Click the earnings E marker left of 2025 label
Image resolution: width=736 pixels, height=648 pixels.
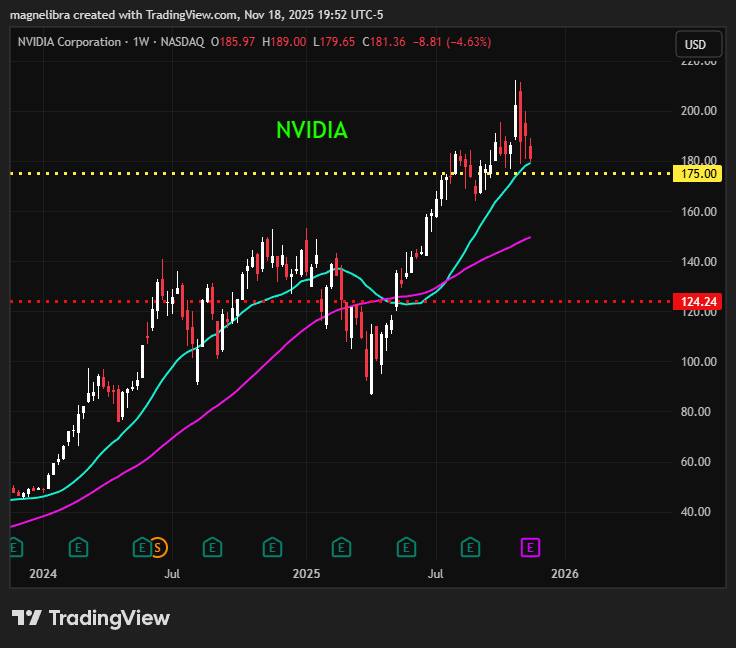click(x=272, y=547)
